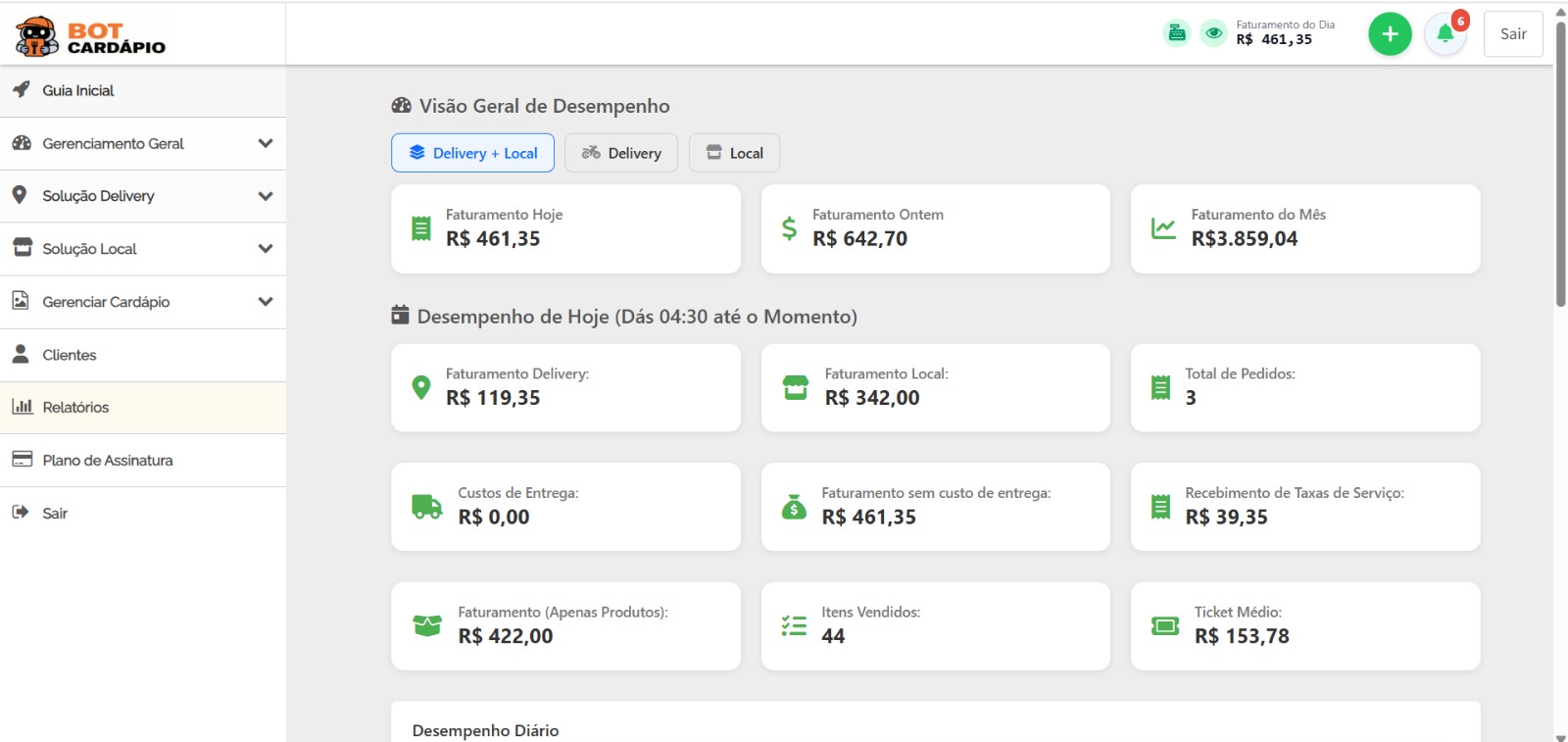Open the Solução Local menu
The width and height of the screenshot is (1568, 742).
click(x=90, y=249)
